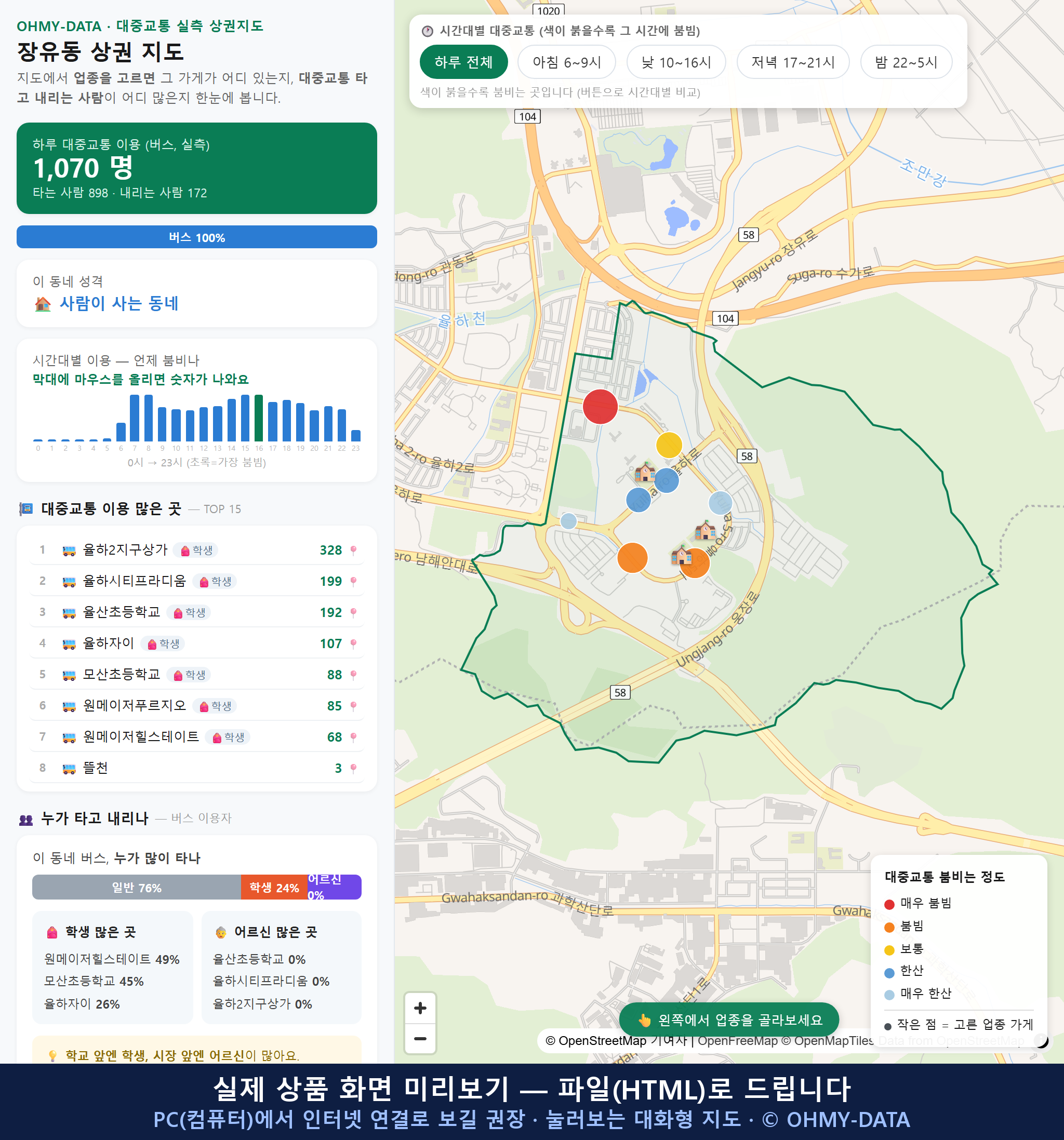Click the pin icon in 원메이저힐스테이트 row
This screenshot has width=1064, height=1140.
coord(353,737)
